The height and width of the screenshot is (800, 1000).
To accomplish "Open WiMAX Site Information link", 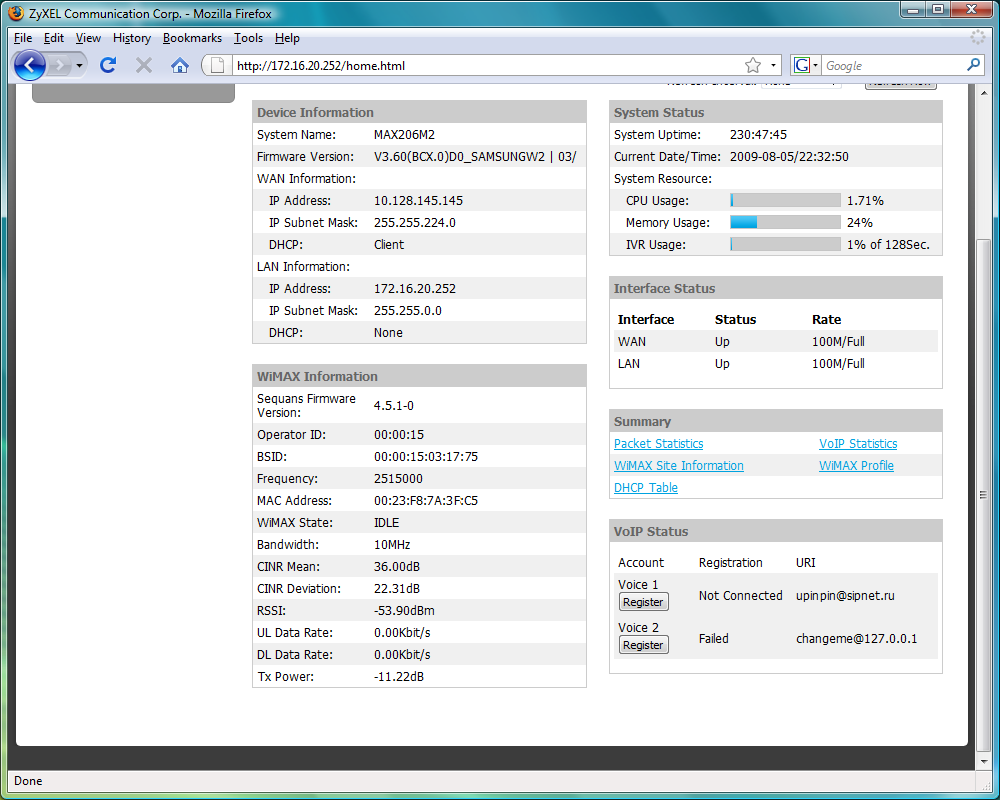I will (x=679, y=466).
